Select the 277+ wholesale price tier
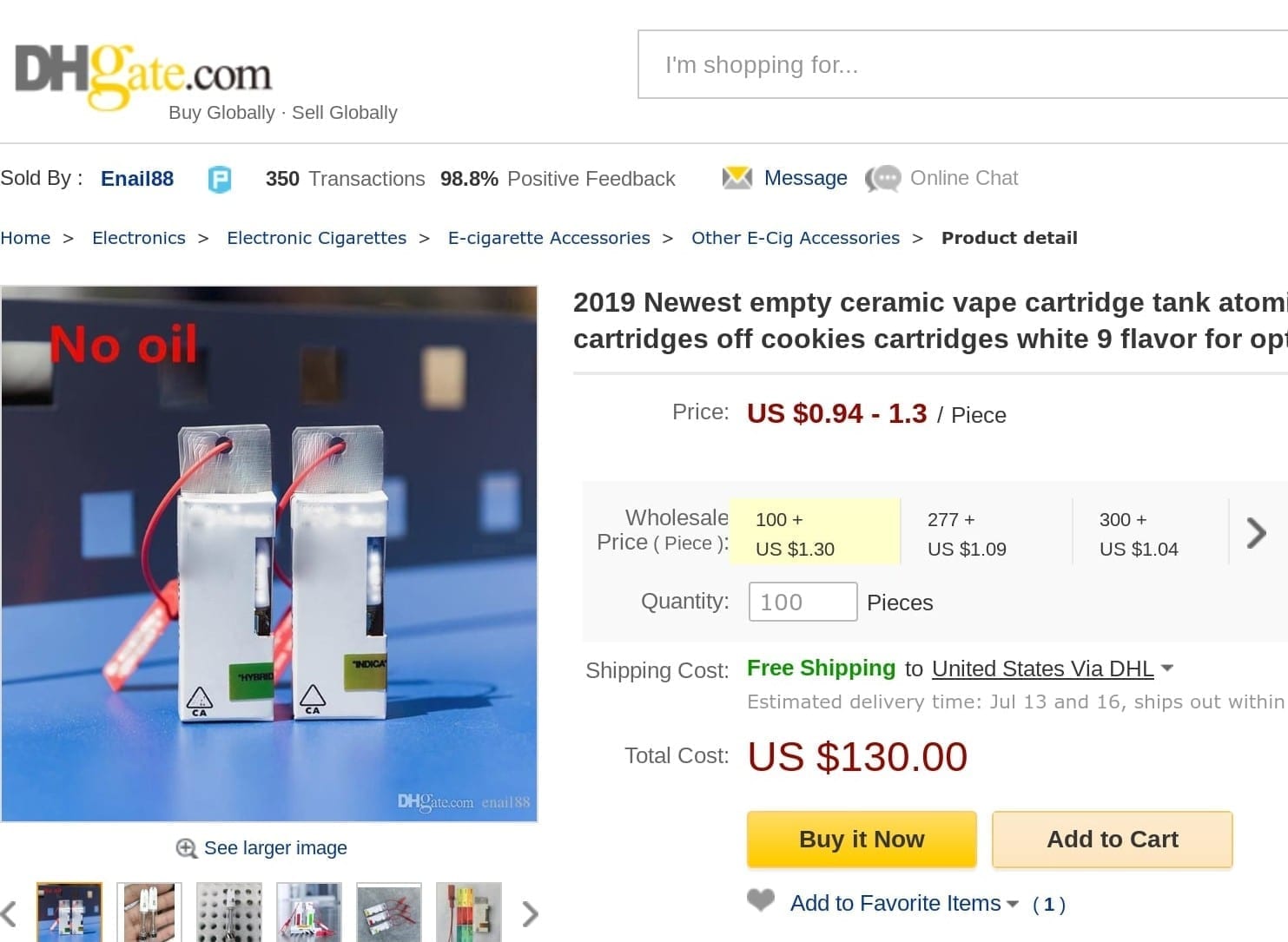Viewport: 1288px width, 942px height. pyautogui.click(x=967, y=533)
